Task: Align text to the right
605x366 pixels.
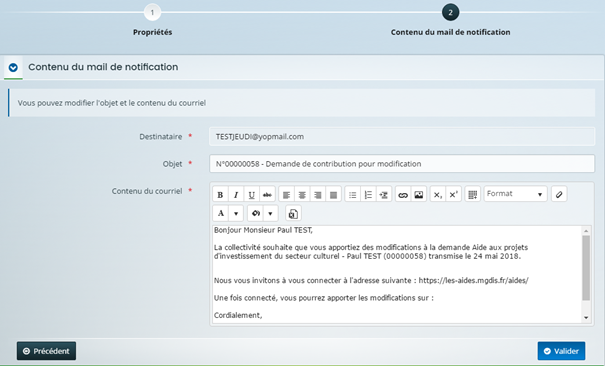Action: 318,194
